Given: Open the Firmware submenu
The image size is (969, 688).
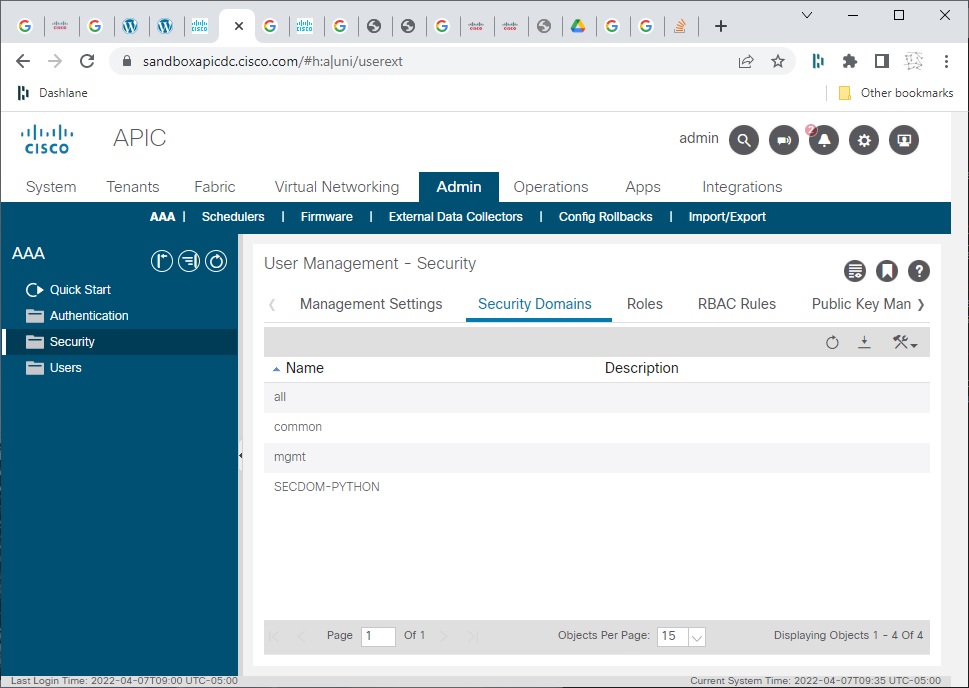Looking at the screenshot, I should coord(326,217).
